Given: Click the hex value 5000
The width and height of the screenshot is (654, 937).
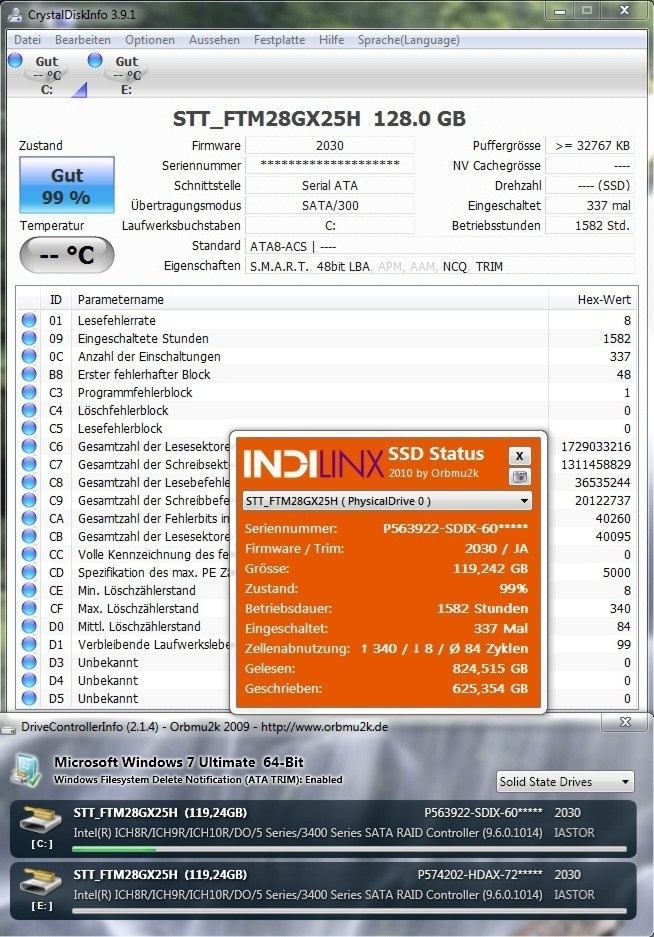Looking at the screenshot, I should pos(616,572).
